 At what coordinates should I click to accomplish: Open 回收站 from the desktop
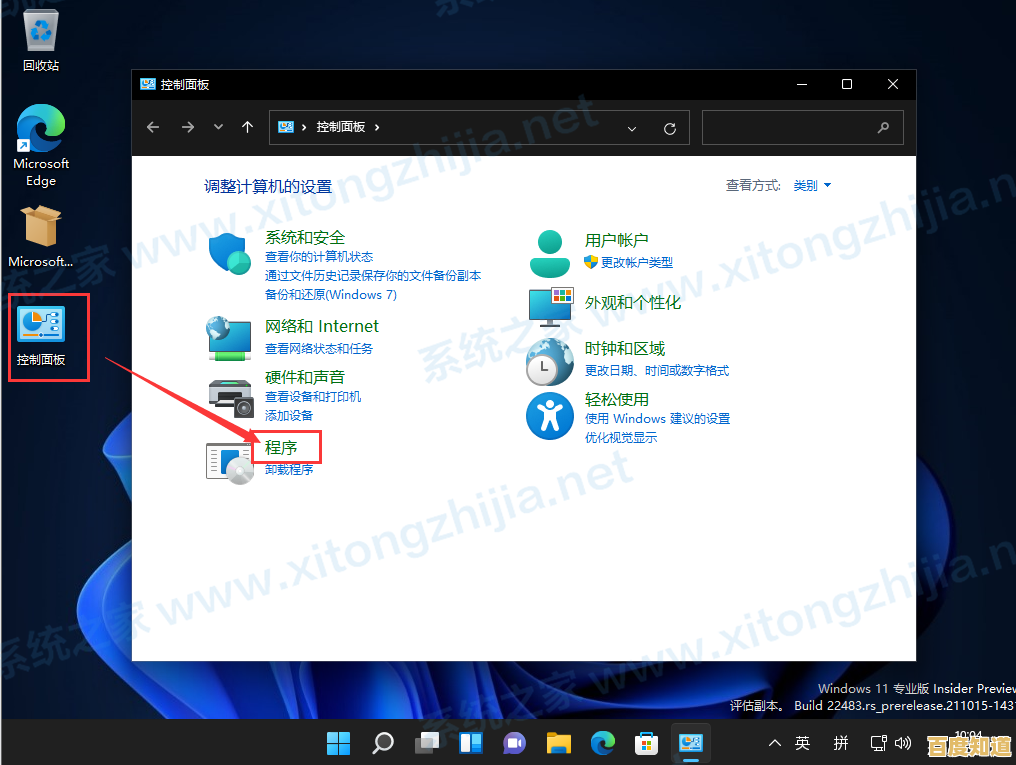point(41,30)
